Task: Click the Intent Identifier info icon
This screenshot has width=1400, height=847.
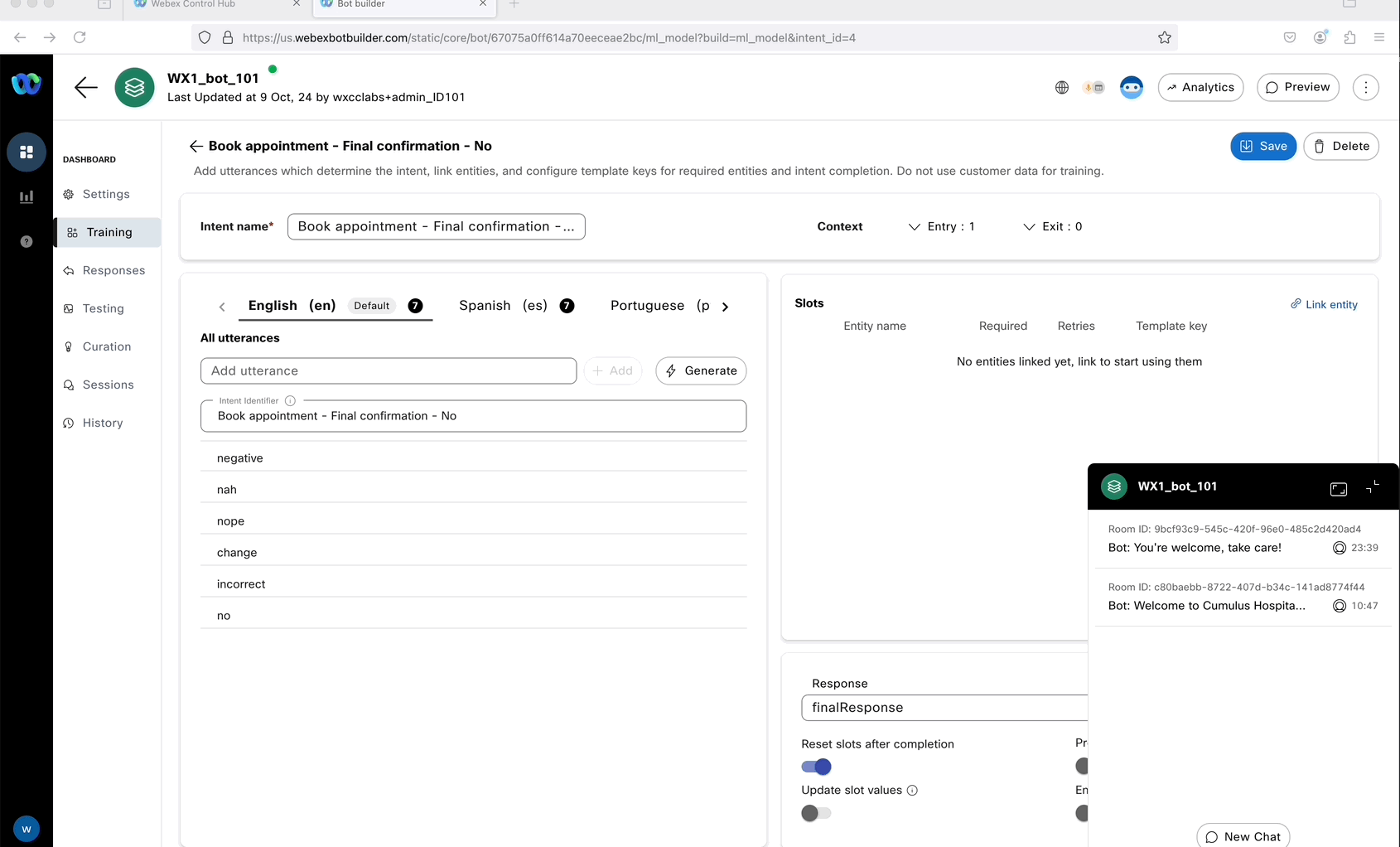Action: [x=290, y=401]
